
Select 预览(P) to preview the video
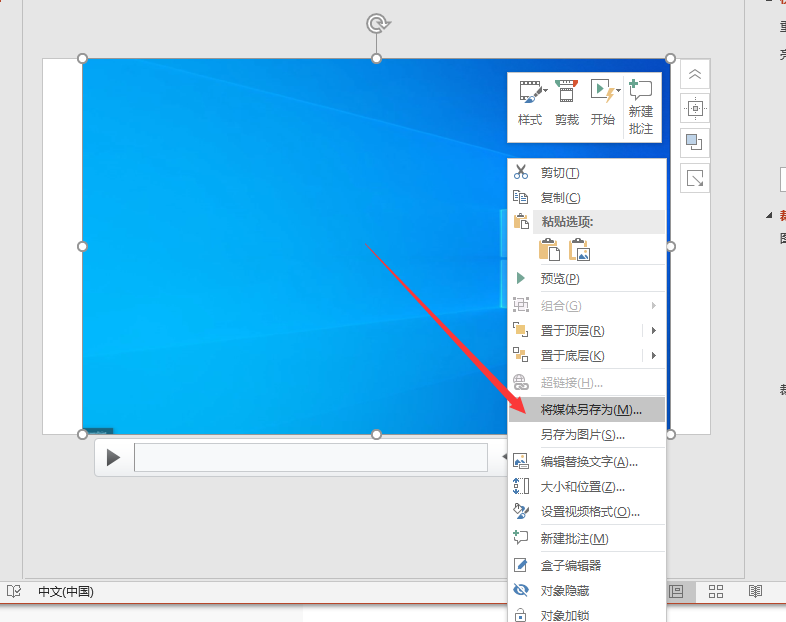(587, 279)
